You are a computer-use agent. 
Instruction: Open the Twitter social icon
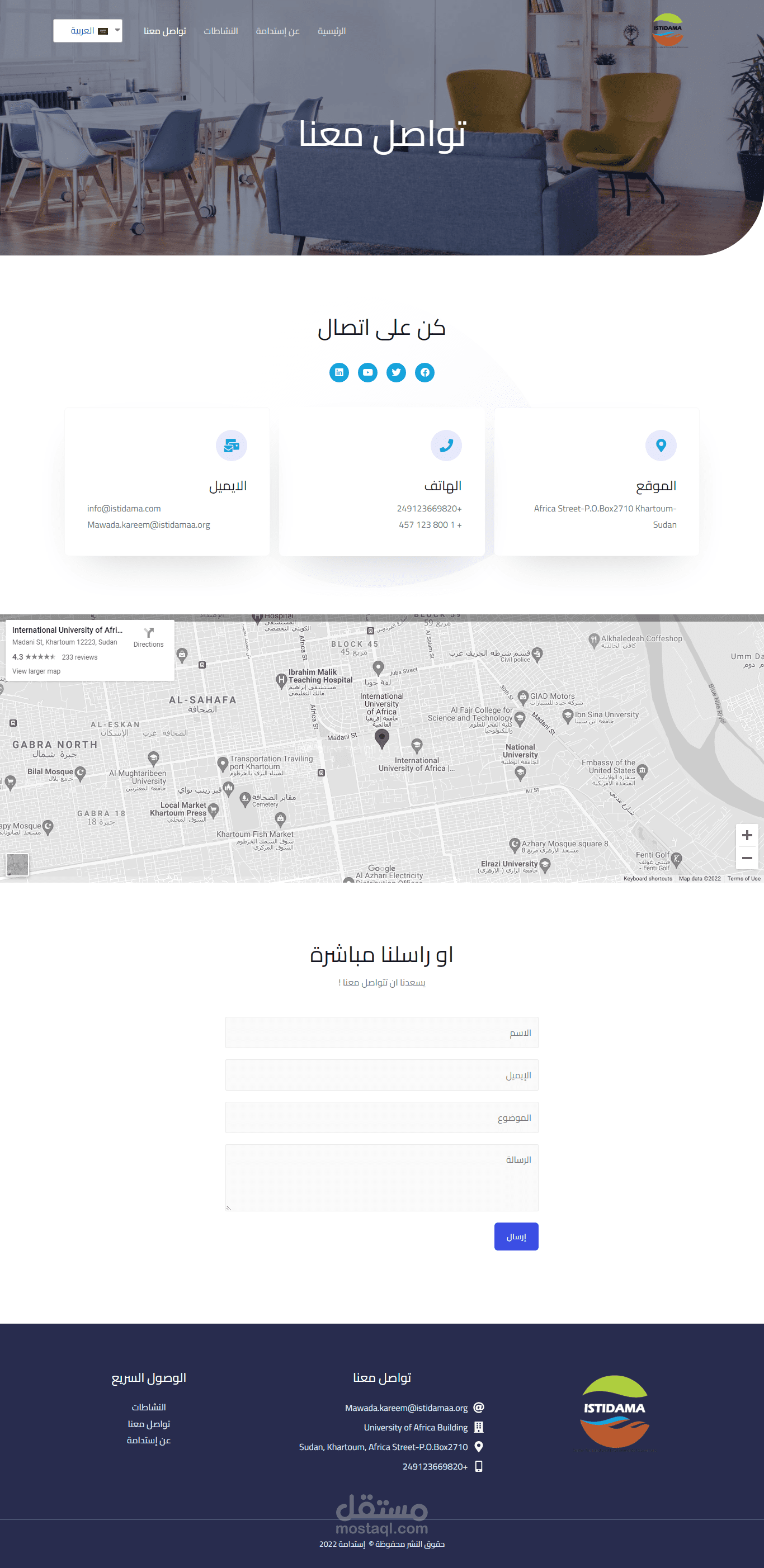(396, 372)
